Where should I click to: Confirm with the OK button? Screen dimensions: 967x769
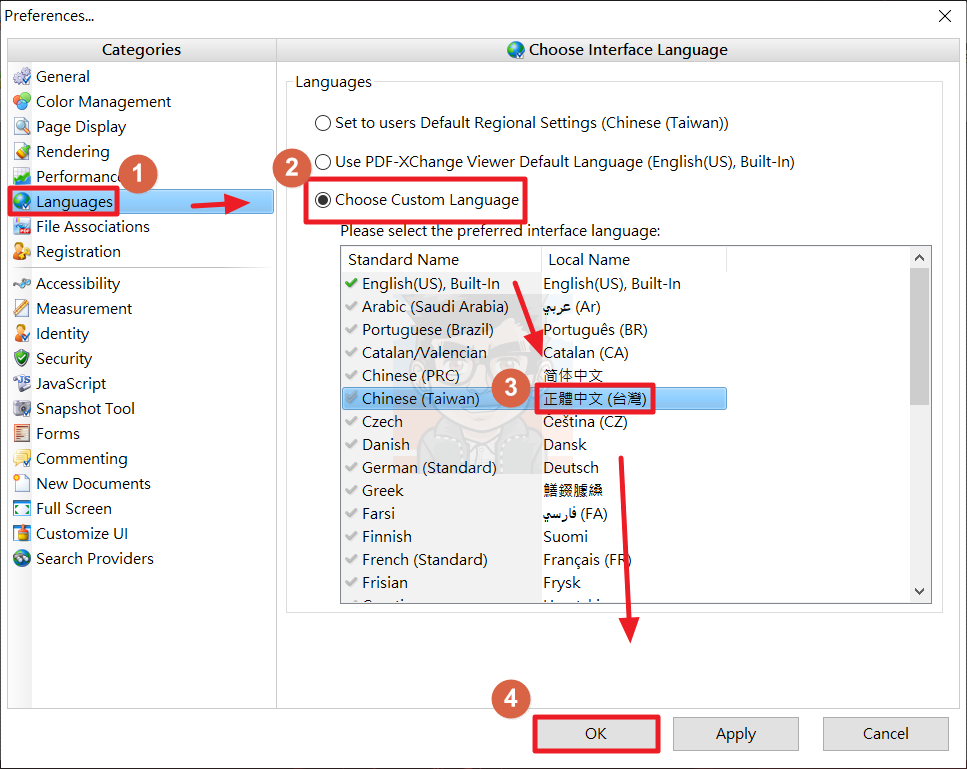(x=596, y=734)
